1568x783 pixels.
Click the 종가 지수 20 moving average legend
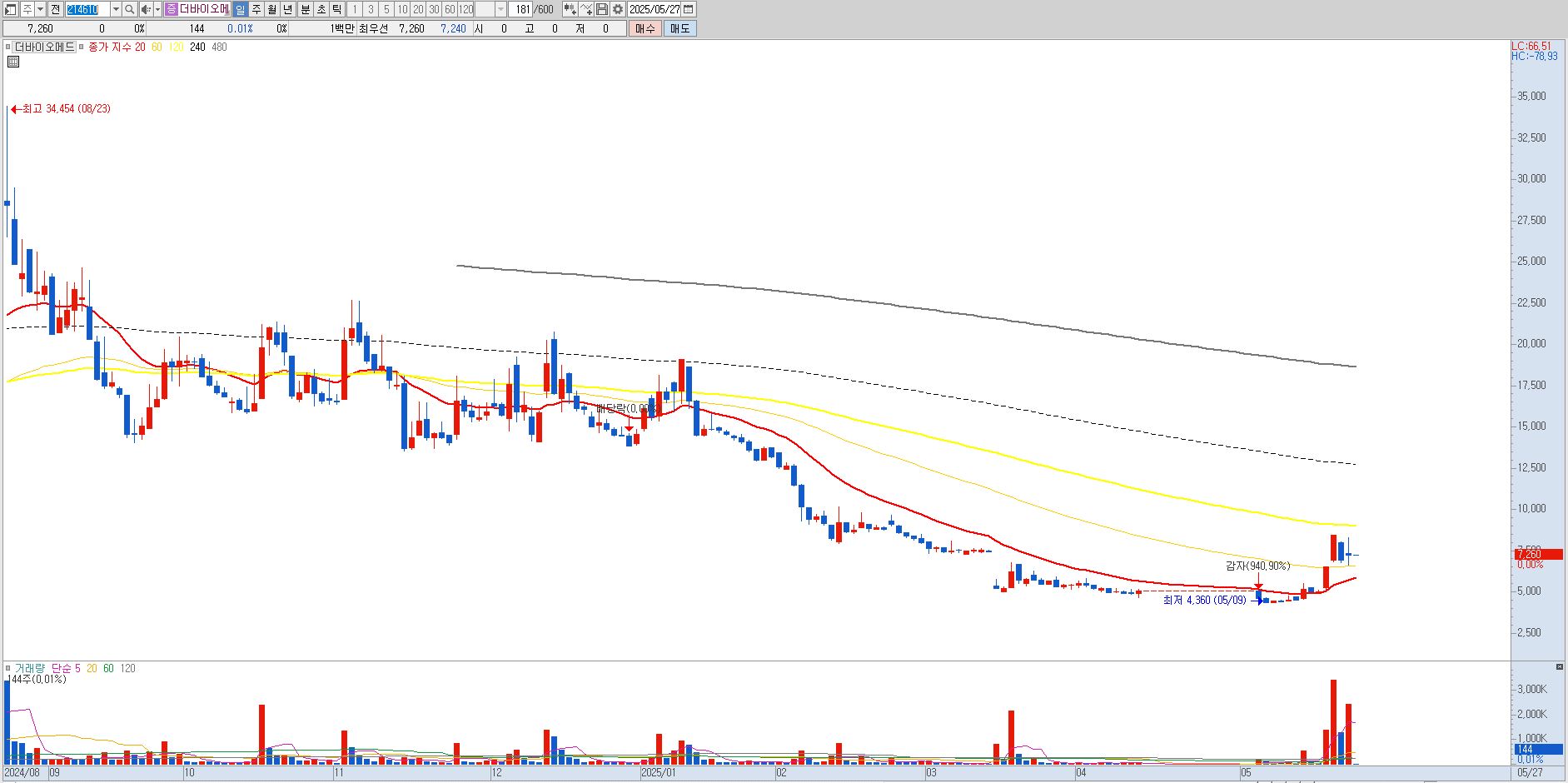(x=117, y=47)
